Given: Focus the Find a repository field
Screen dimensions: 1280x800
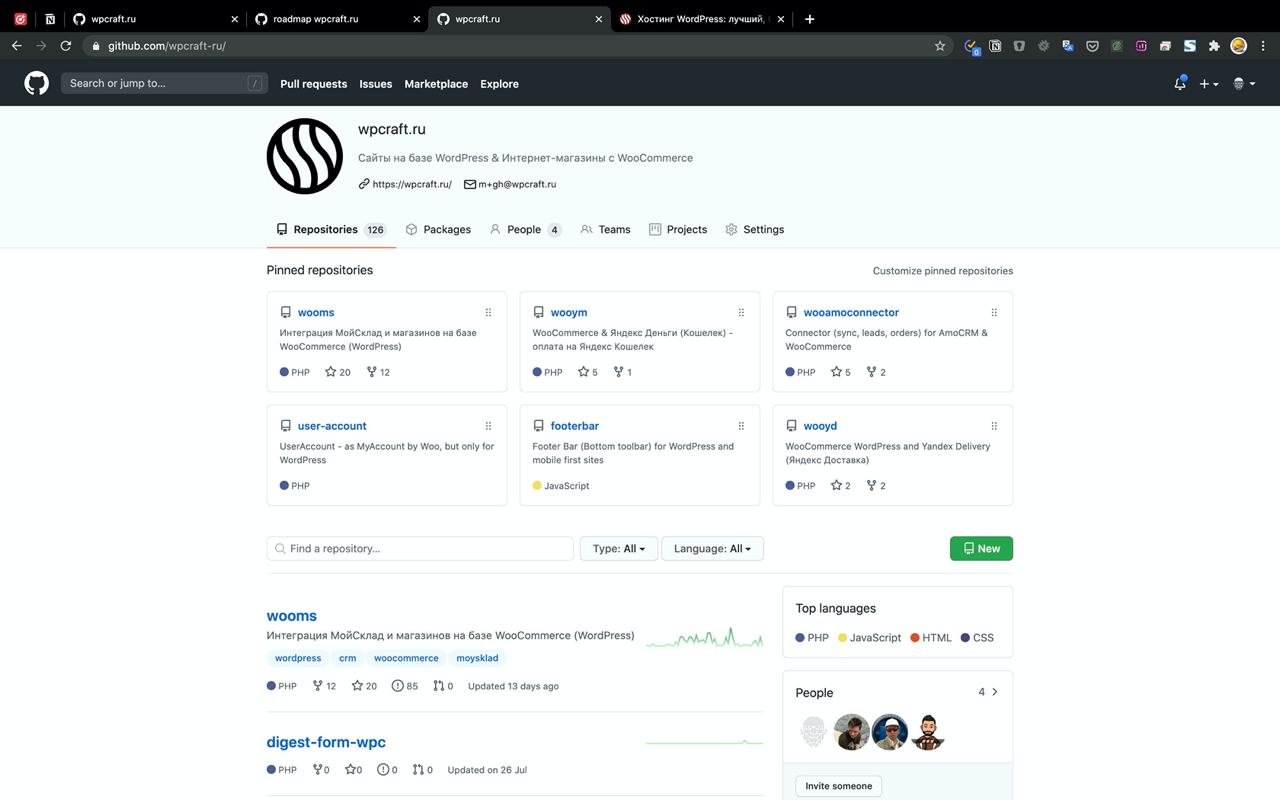Looking at the screenshot, I should coord(420,549).
